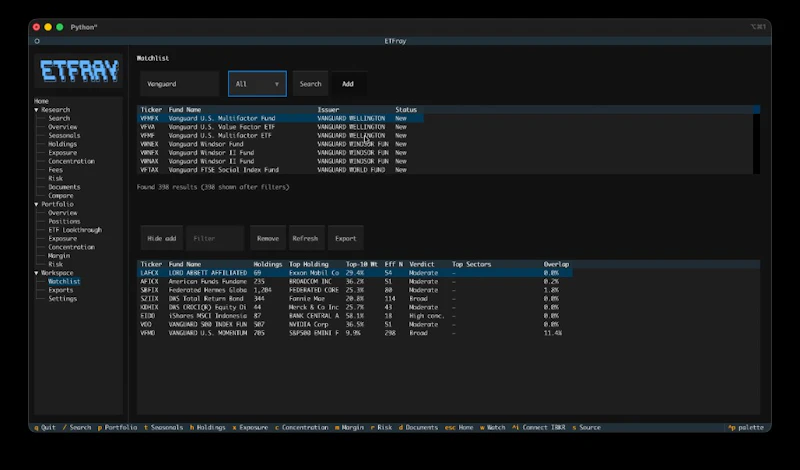The width and height of the screenshot is (800, 470).
Task: Focus the search field containing Vanguard
Action: click(x=180, y=84)
